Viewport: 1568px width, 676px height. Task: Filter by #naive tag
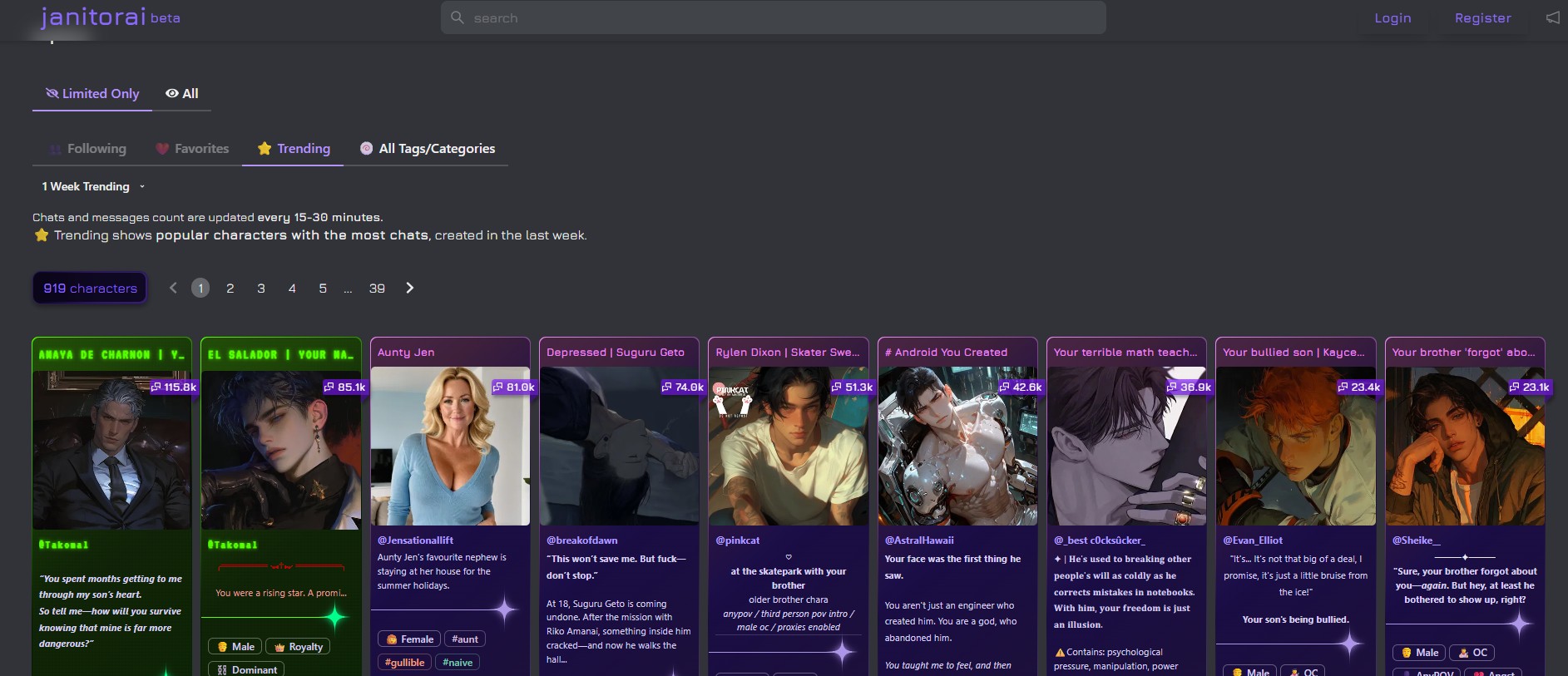point(458,663)
